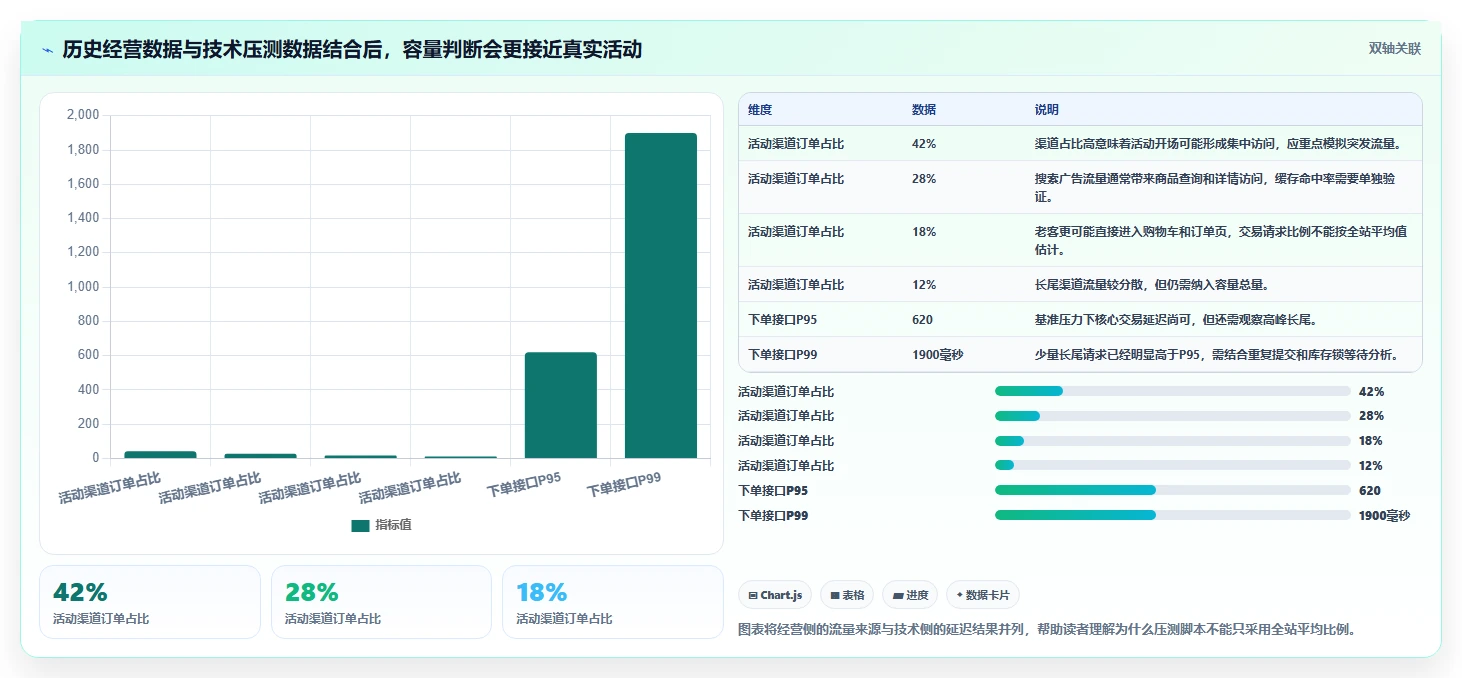Click the card title 历史经营数据与技术压测数据

pos(352,49)
